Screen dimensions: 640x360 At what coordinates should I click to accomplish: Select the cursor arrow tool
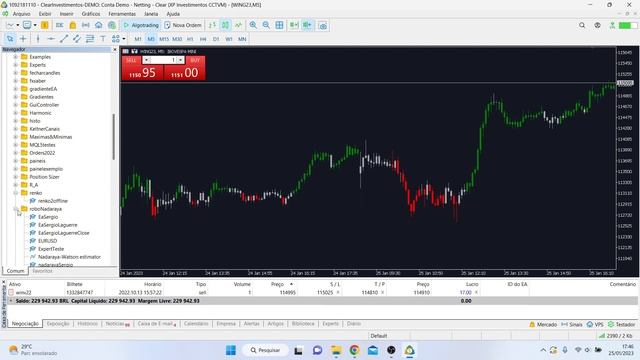(x=10, y=39)
